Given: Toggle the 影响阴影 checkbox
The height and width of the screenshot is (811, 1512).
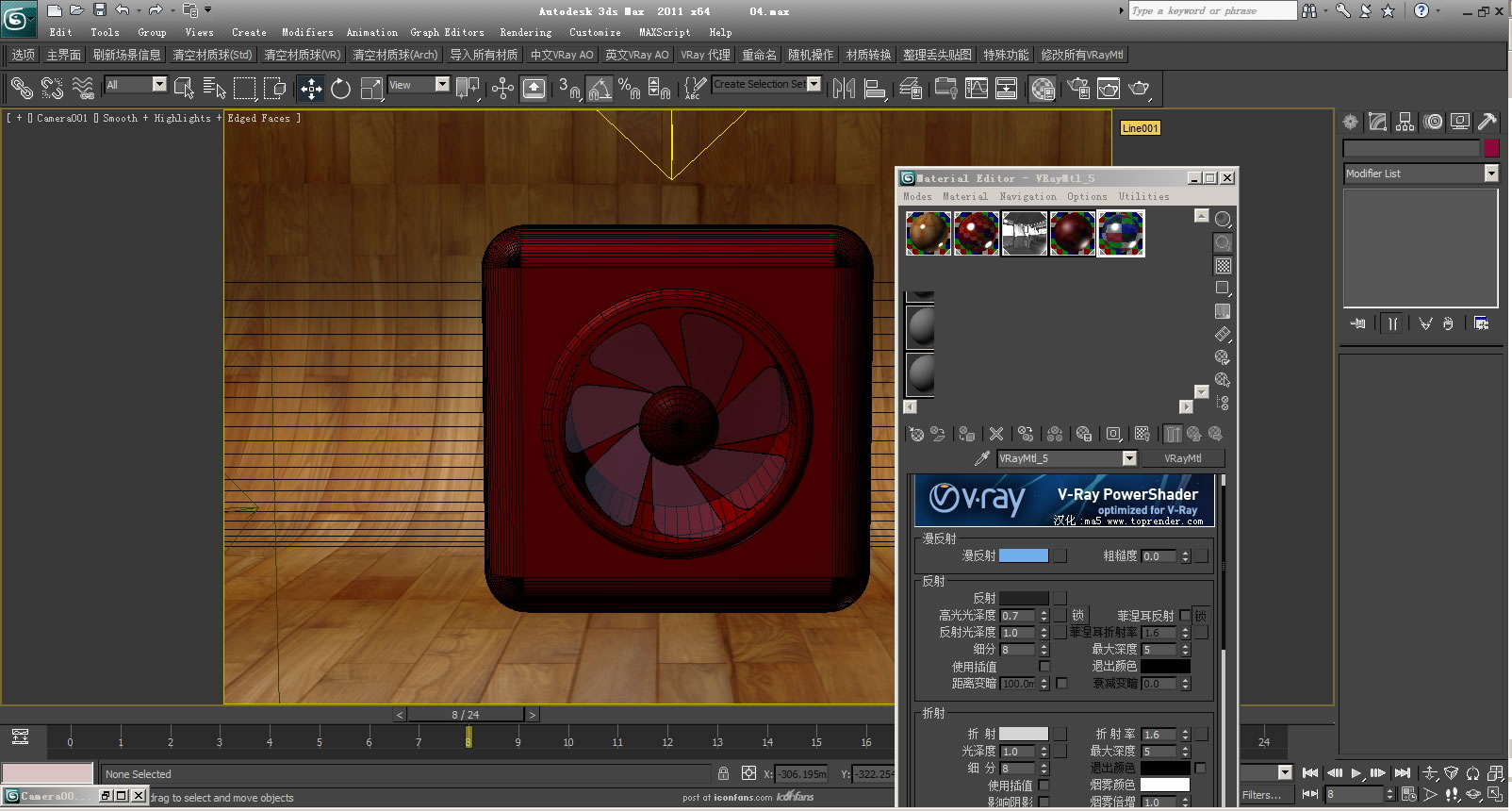Looking at the screenshot, I should pos(1044,802).
